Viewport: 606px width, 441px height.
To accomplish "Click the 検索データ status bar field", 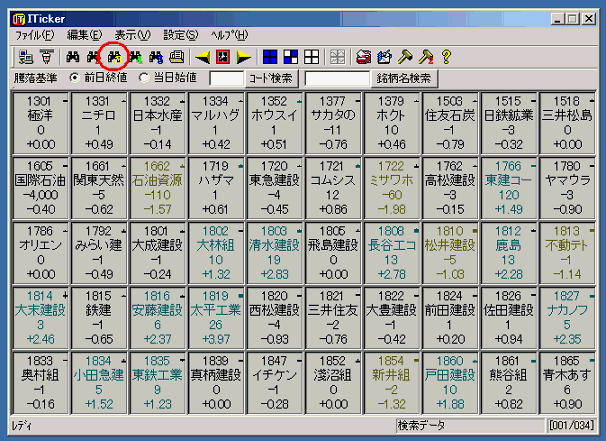I will coord(470,426).
